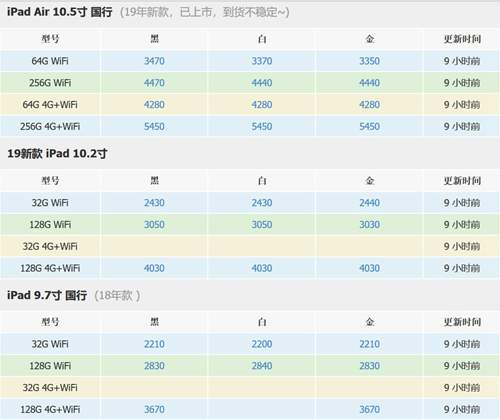Select the iPad 9.7寸 国行 section heading
Viewport: 500px width, 420px height.
[x=47, y=295]
